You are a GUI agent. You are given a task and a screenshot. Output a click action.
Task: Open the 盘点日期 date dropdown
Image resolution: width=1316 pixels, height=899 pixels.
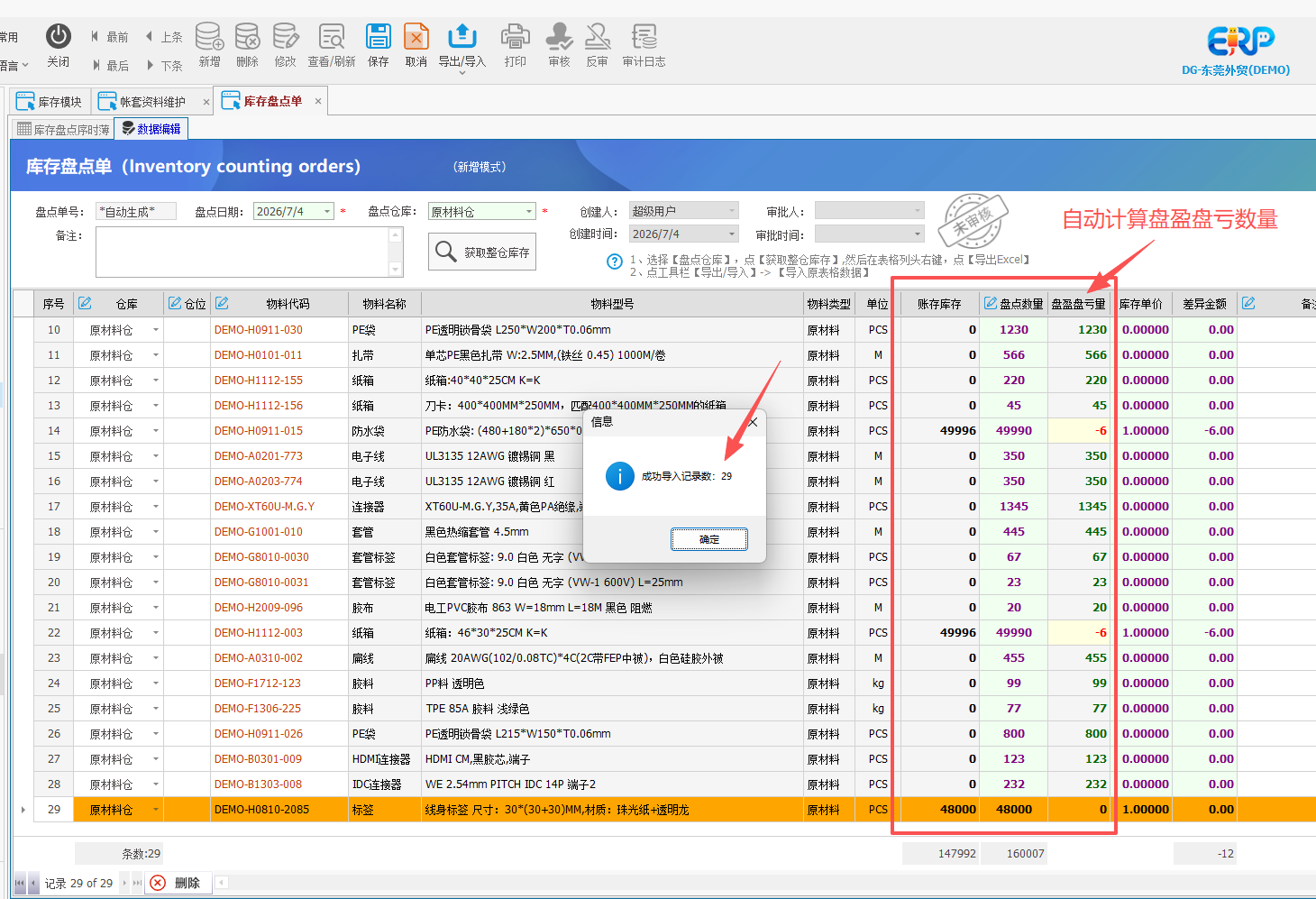click(327, 211)
